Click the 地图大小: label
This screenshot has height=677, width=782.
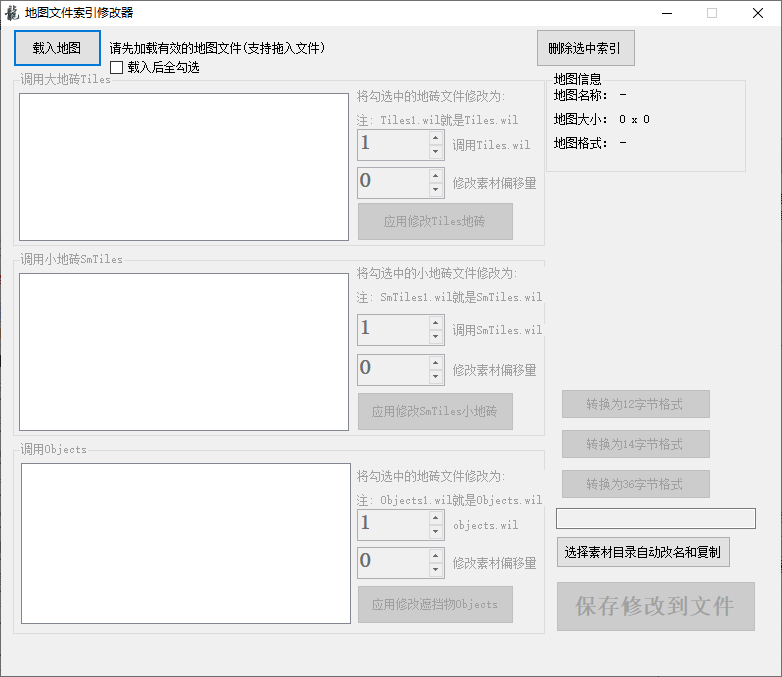pos(581,119)
